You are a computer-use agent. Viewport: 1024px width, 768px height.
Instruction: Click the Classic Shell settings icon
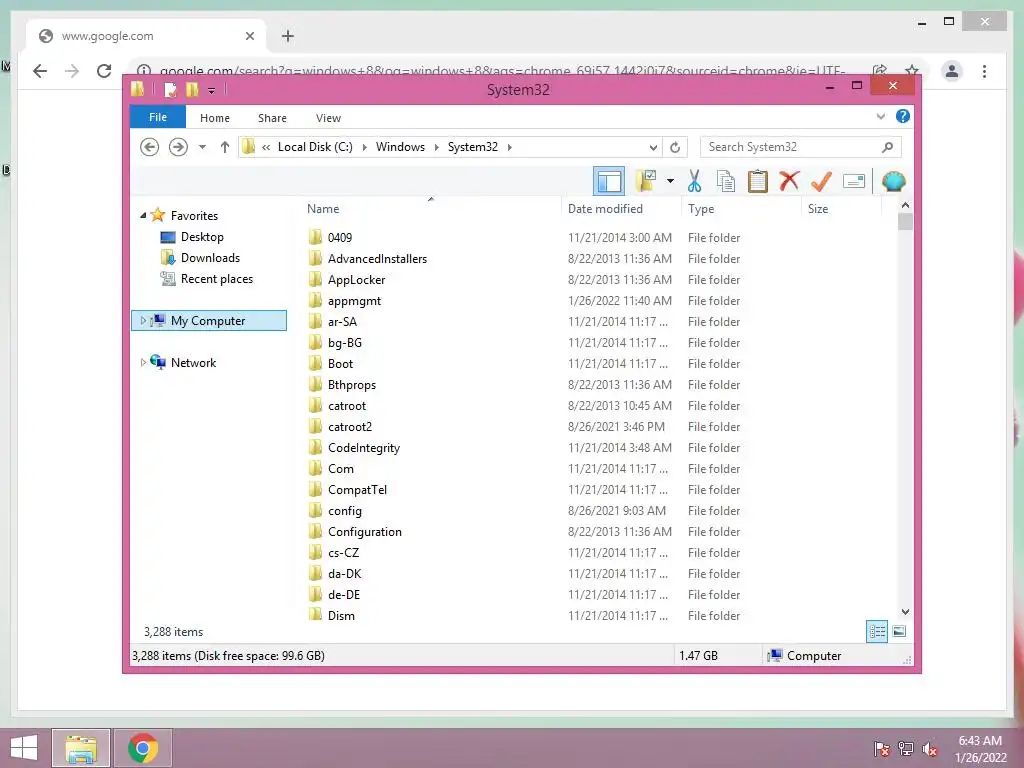point(893,181)
